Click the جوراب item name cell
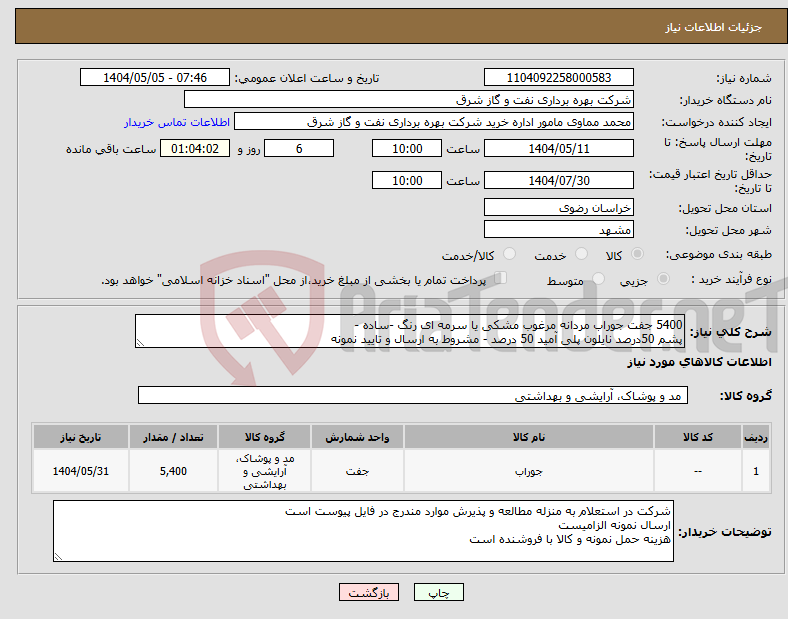Screen dimensions: 788x619 coord(529,471)
